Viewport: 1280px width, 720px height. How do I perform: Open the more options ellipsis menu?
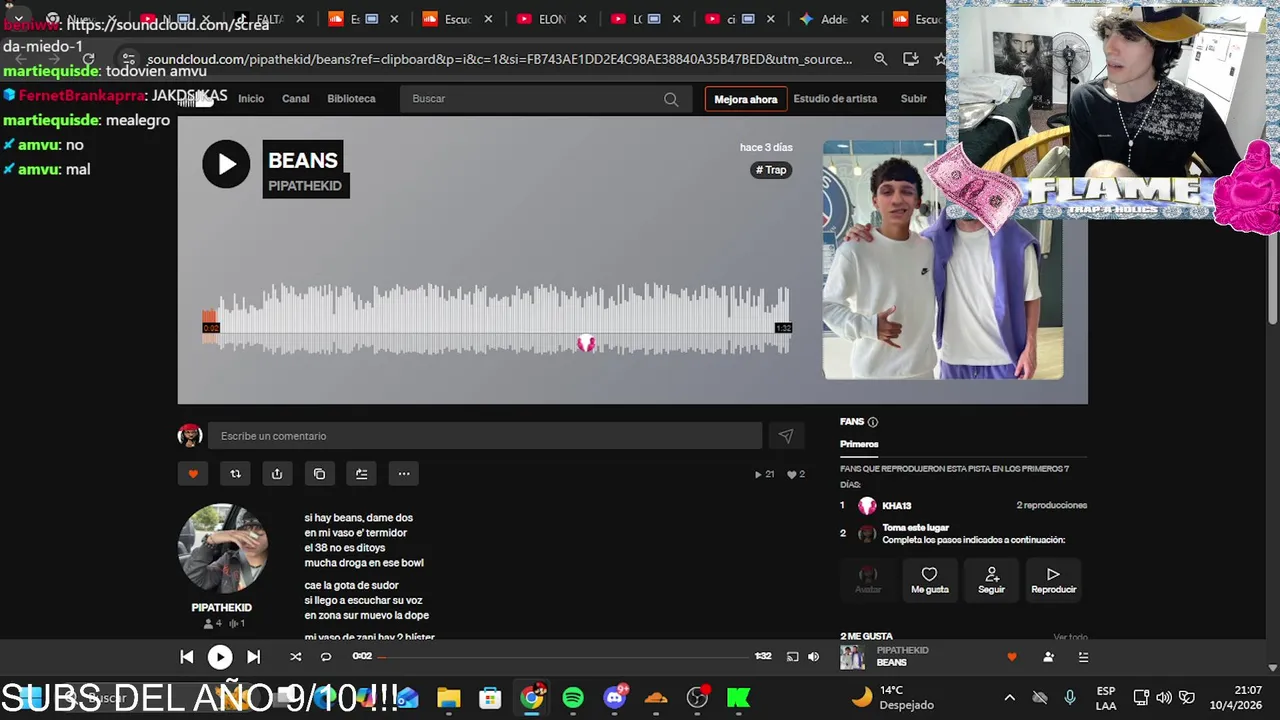404,474
